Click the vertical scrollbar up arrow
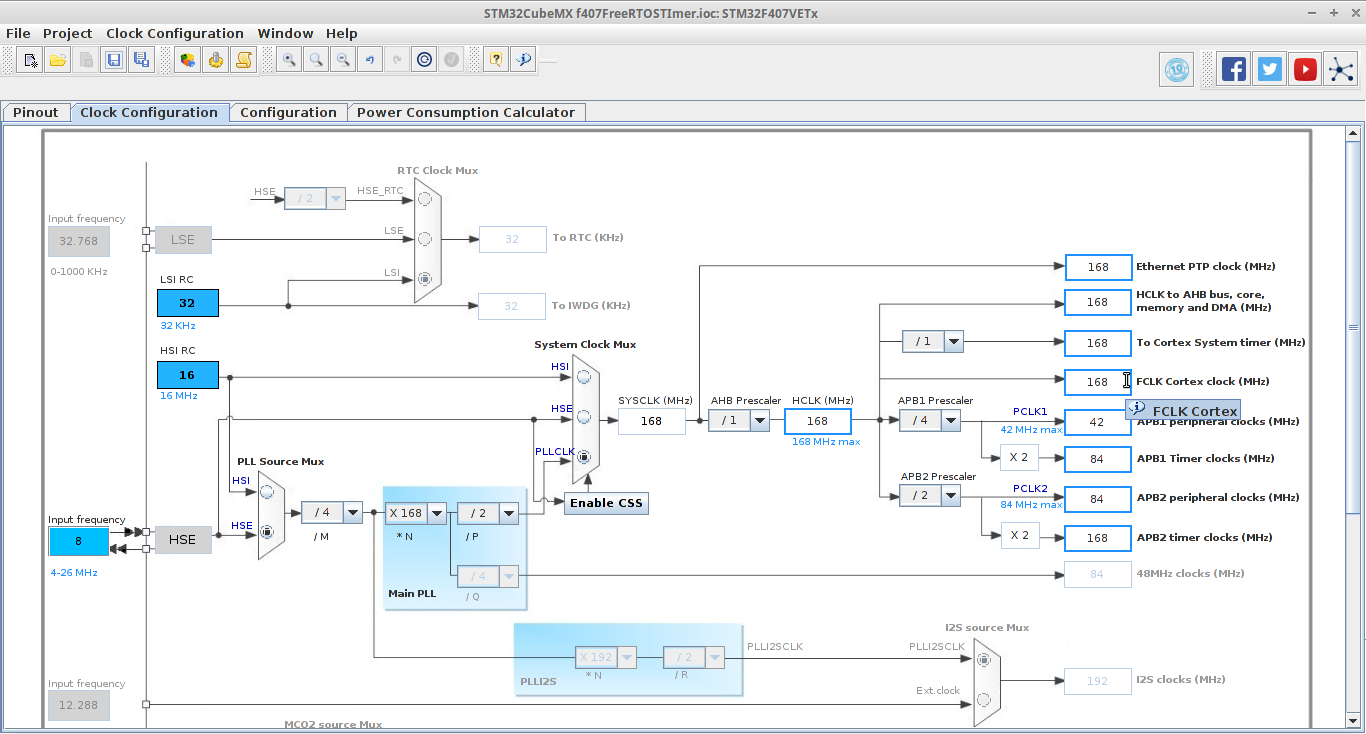The height and width of the screenshot is (734, 1366). click(1354, 133)
